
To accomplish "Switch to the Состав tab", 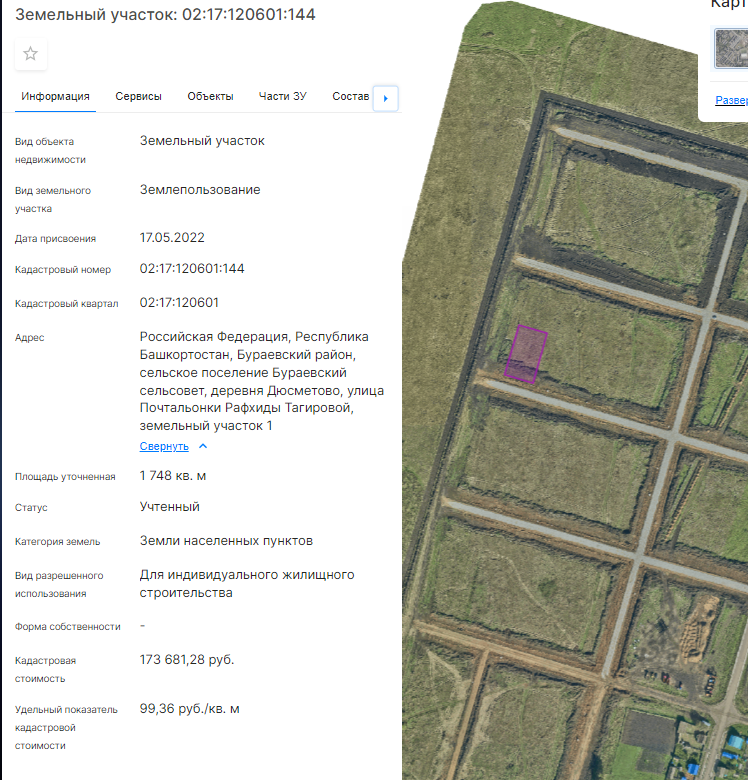I will pos(350,97).
